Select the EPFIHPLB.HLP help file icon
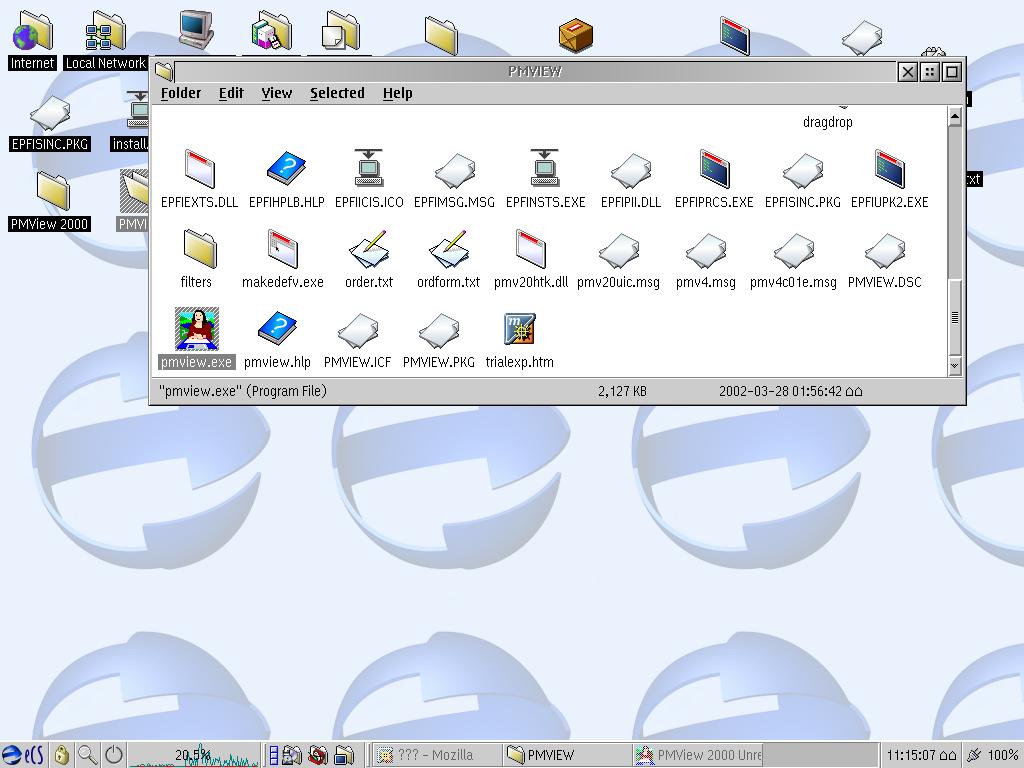The width and height of the screenshot is (1024, 768). 286,169
